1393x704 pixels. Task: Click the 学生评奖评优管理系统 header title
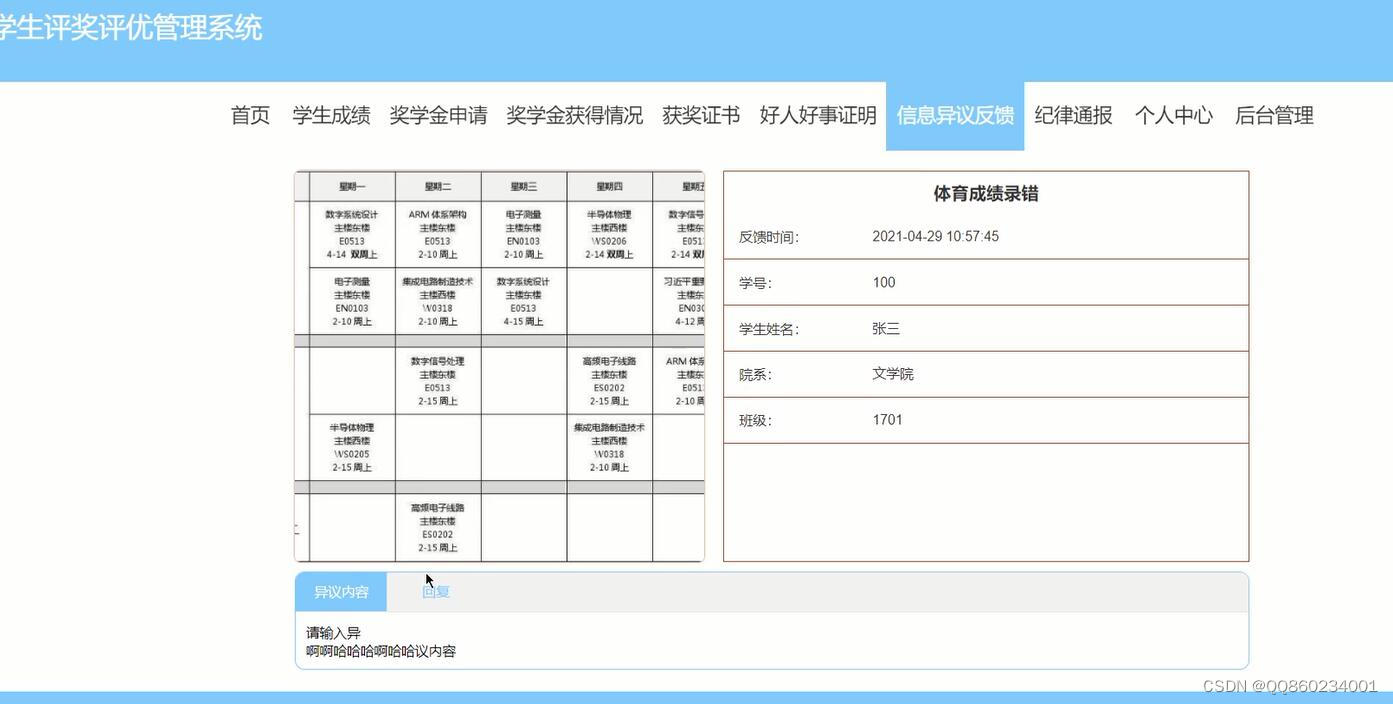[130, 28]
